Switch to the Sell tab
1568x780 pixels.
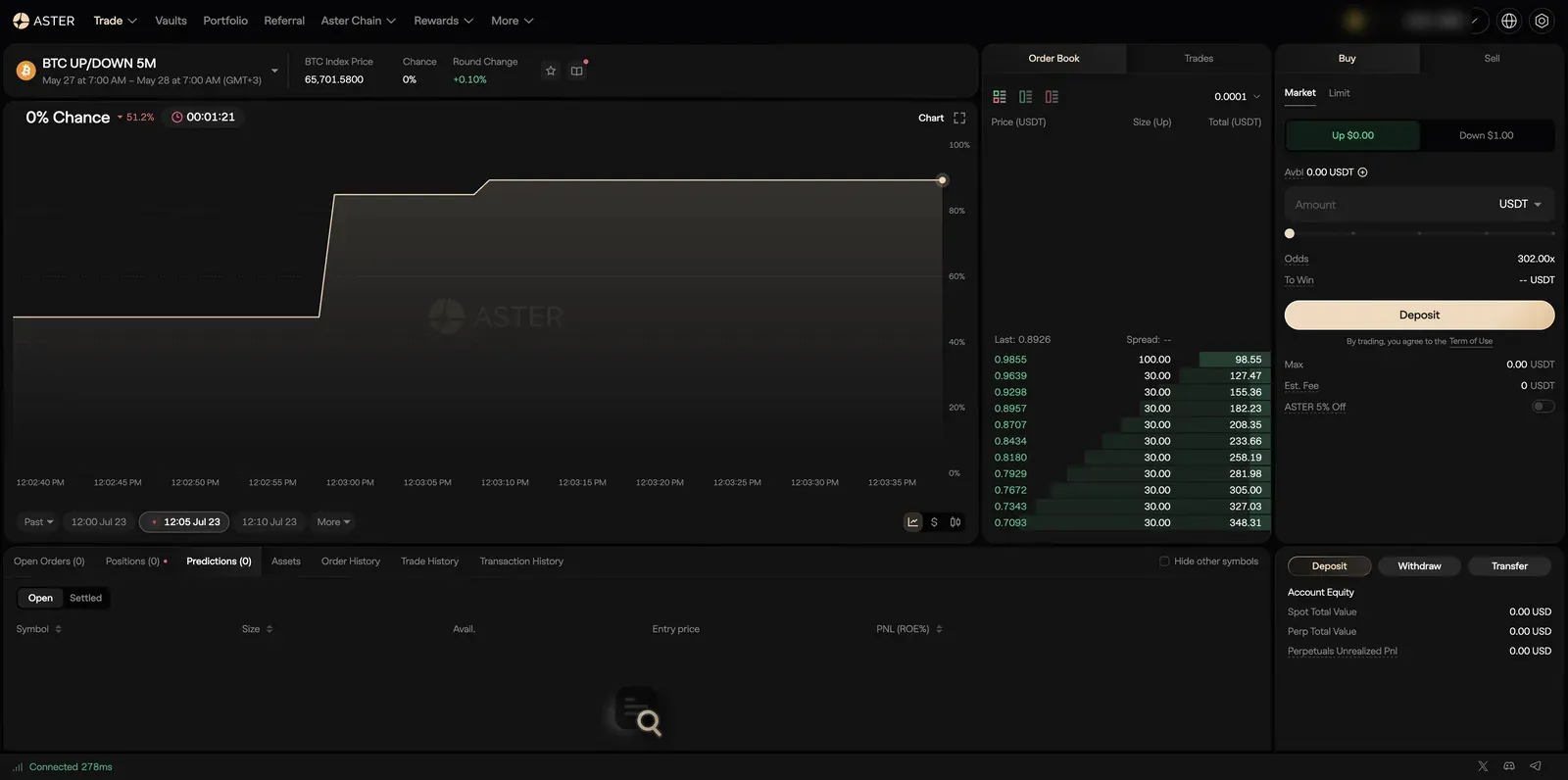[1492, 59]
